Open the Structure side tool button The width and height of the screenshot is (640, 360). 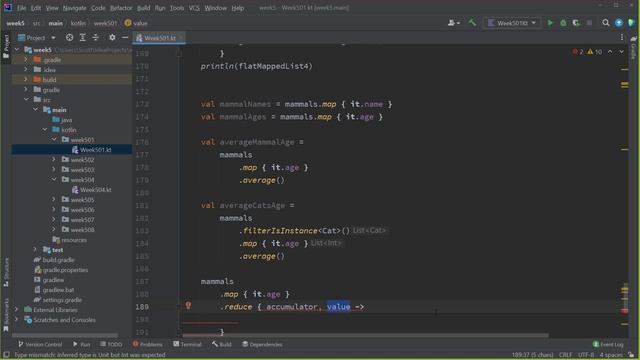pos(6,272)
